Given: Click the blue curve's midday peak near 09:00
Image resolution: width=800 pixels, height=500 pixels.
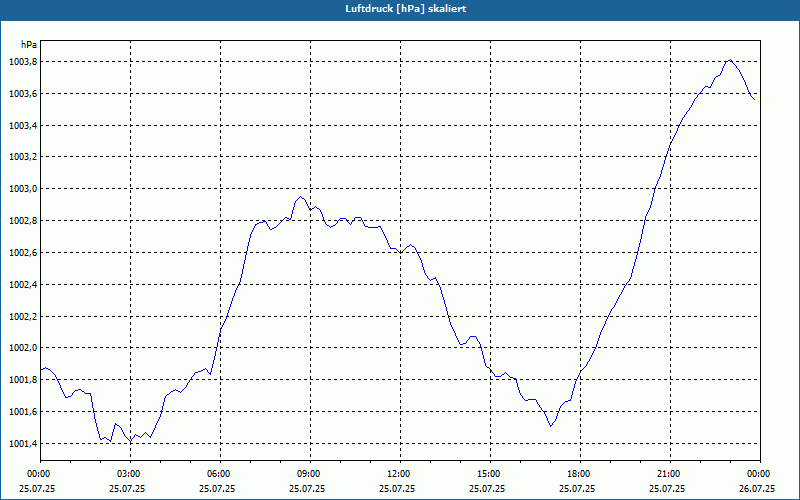Looking at the screenshot, I should pyautogui.click(x=301, y=197).
